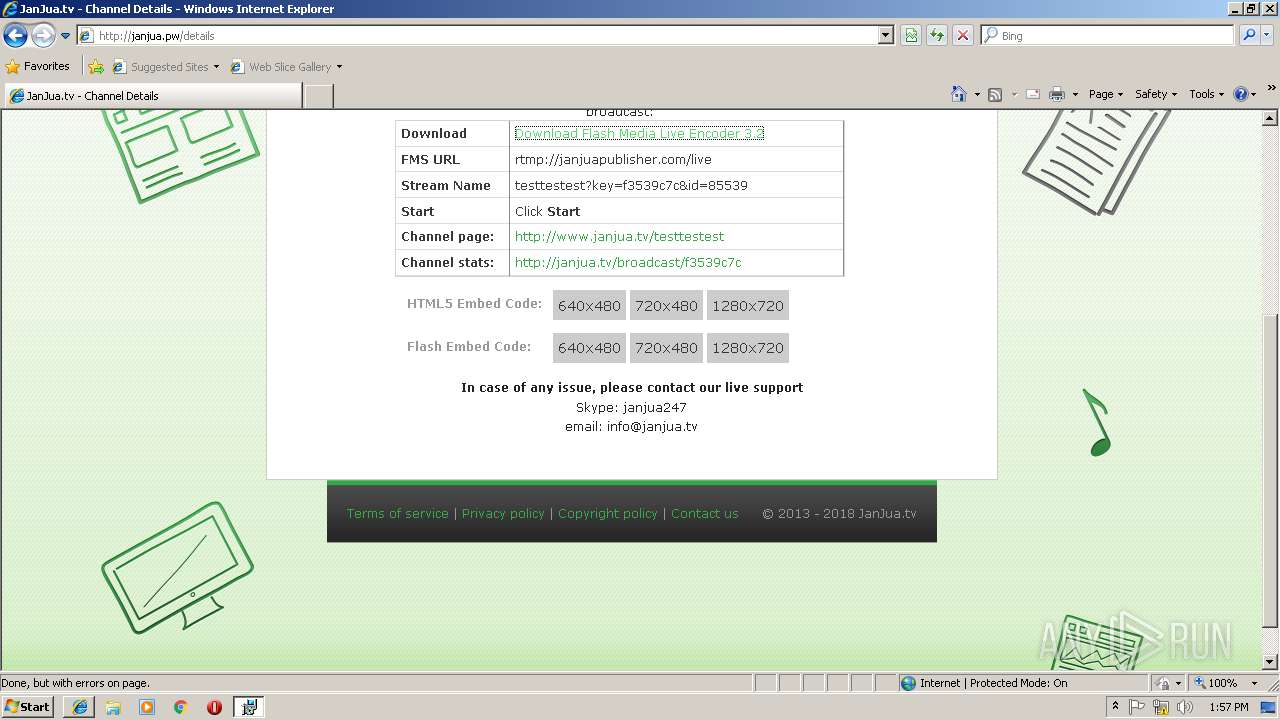Open the Channel stats broadcast link
Viewport: 1280px width, 720px height.
628,263
